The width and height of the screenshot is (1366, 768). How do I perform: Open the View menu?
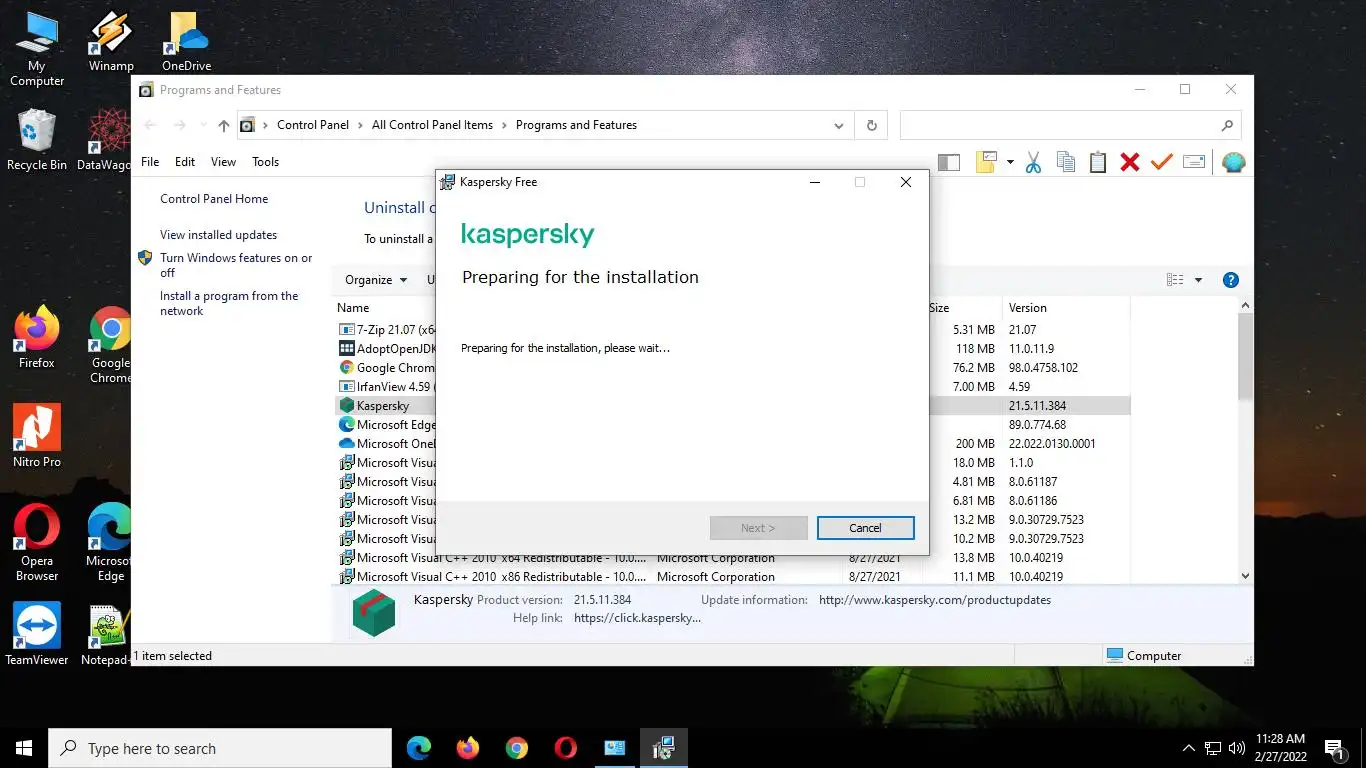point(223,162)
